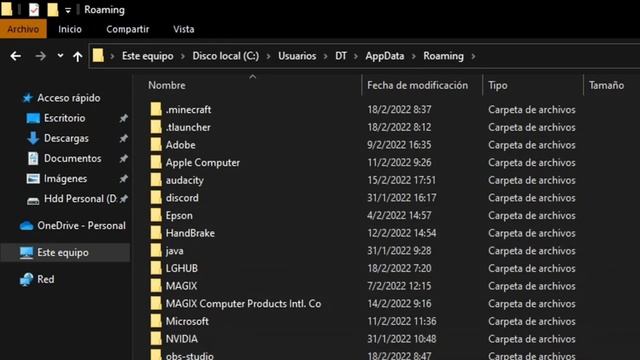Image resolution: width=640 pixels, height=360 pixels.
Task: Select the java folder icon
Action: click(x=156, y=251)
